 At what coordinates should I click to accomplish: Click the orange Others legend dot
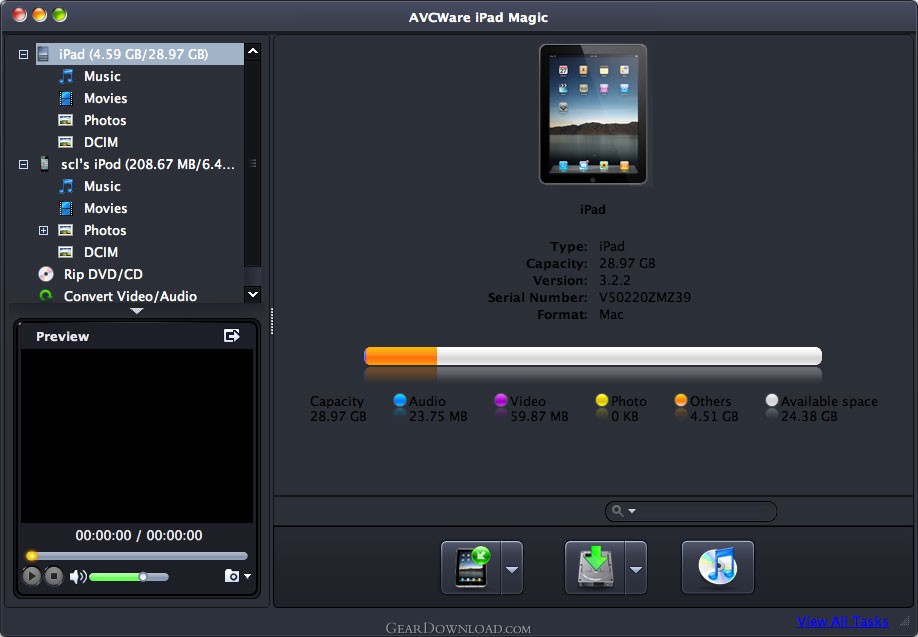[x=680, y=400]
